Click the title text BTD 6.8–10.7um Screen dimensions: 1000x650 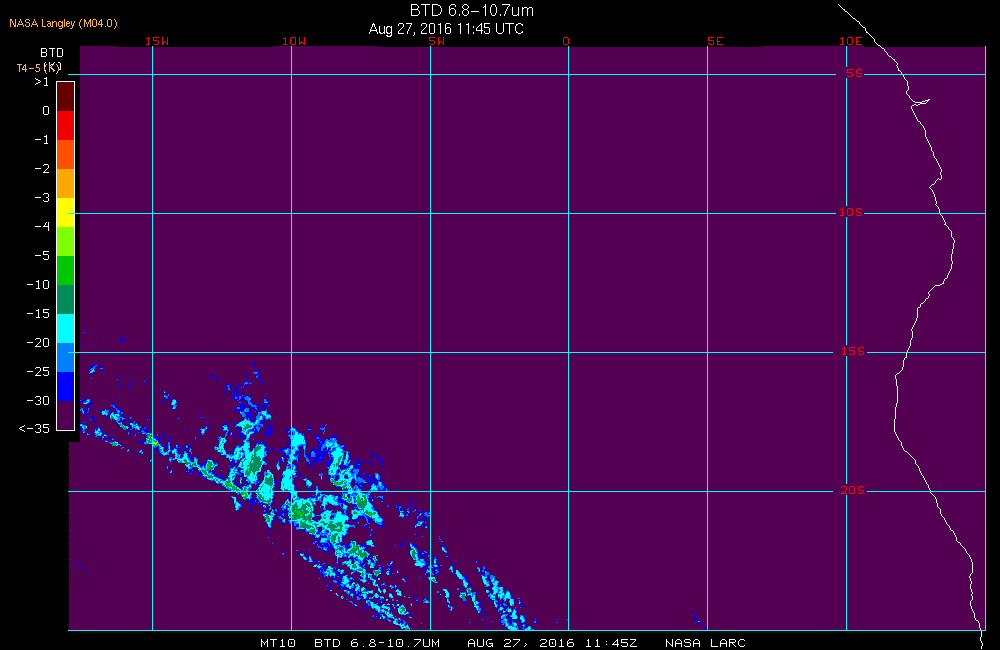[471, 10]
